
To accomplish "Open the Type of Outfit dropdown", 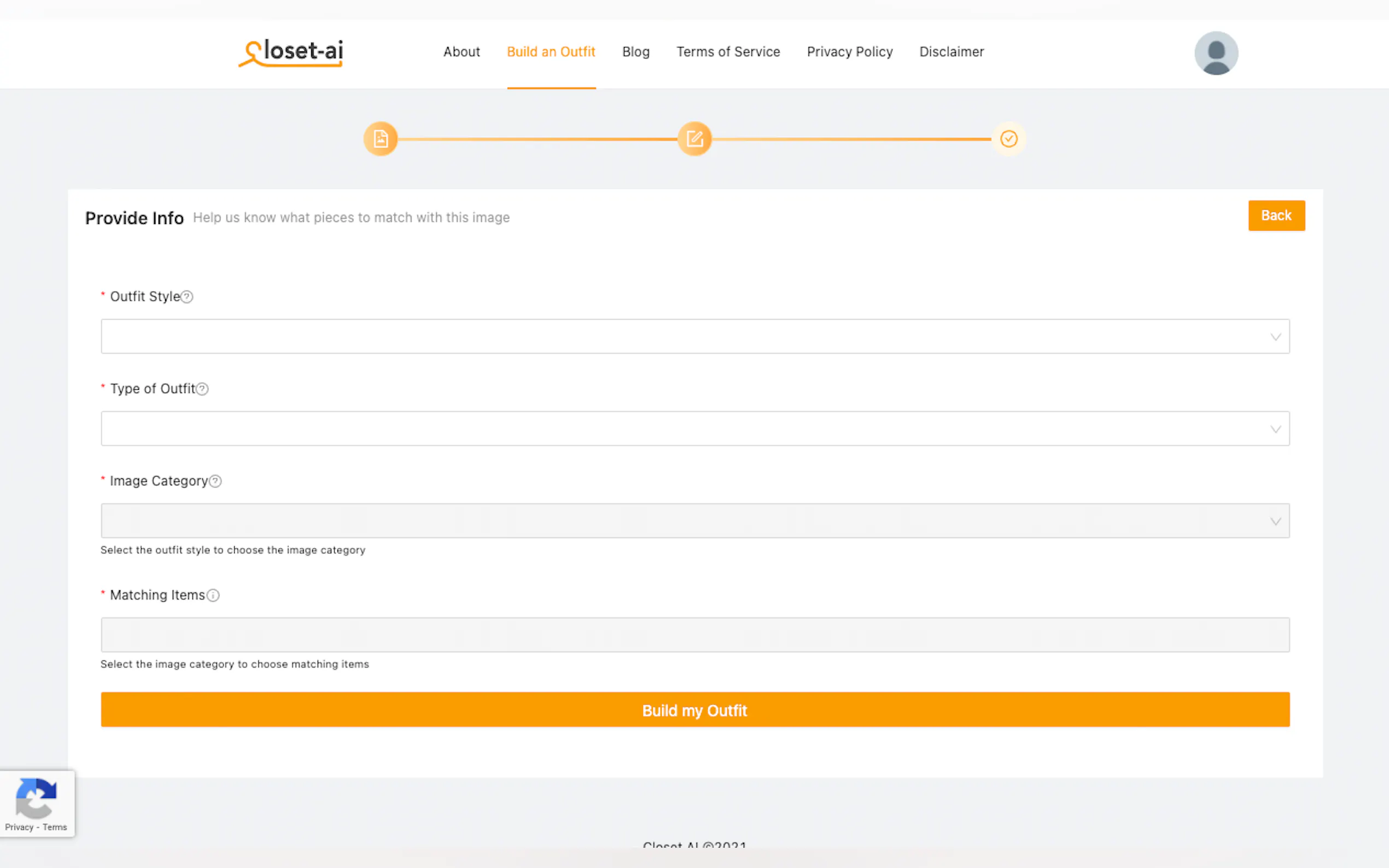I will point(695,428).
